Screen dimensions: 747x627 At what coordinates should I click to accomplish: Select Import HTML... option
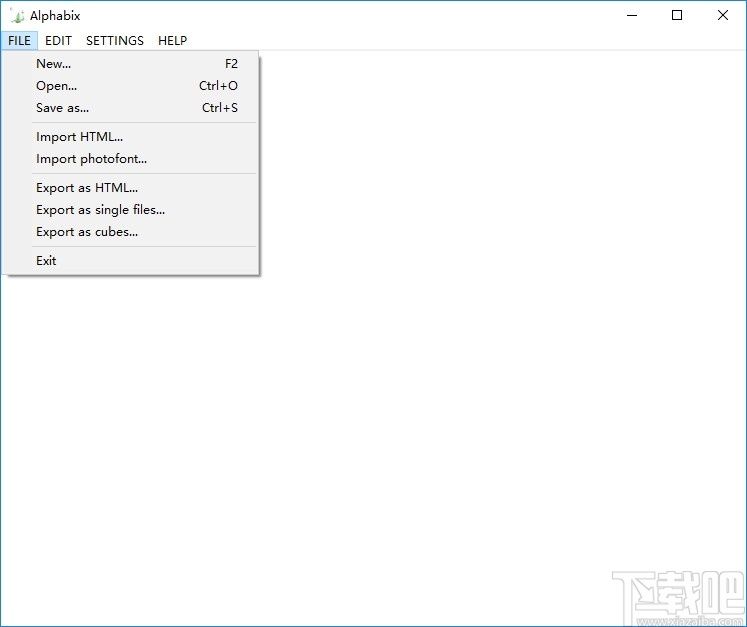point(131,137)
